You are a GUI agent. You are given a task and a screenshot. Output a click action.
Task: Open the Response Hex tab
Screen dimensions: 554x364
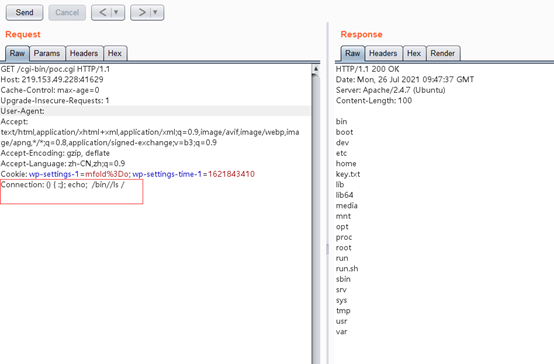coord(414,53)
